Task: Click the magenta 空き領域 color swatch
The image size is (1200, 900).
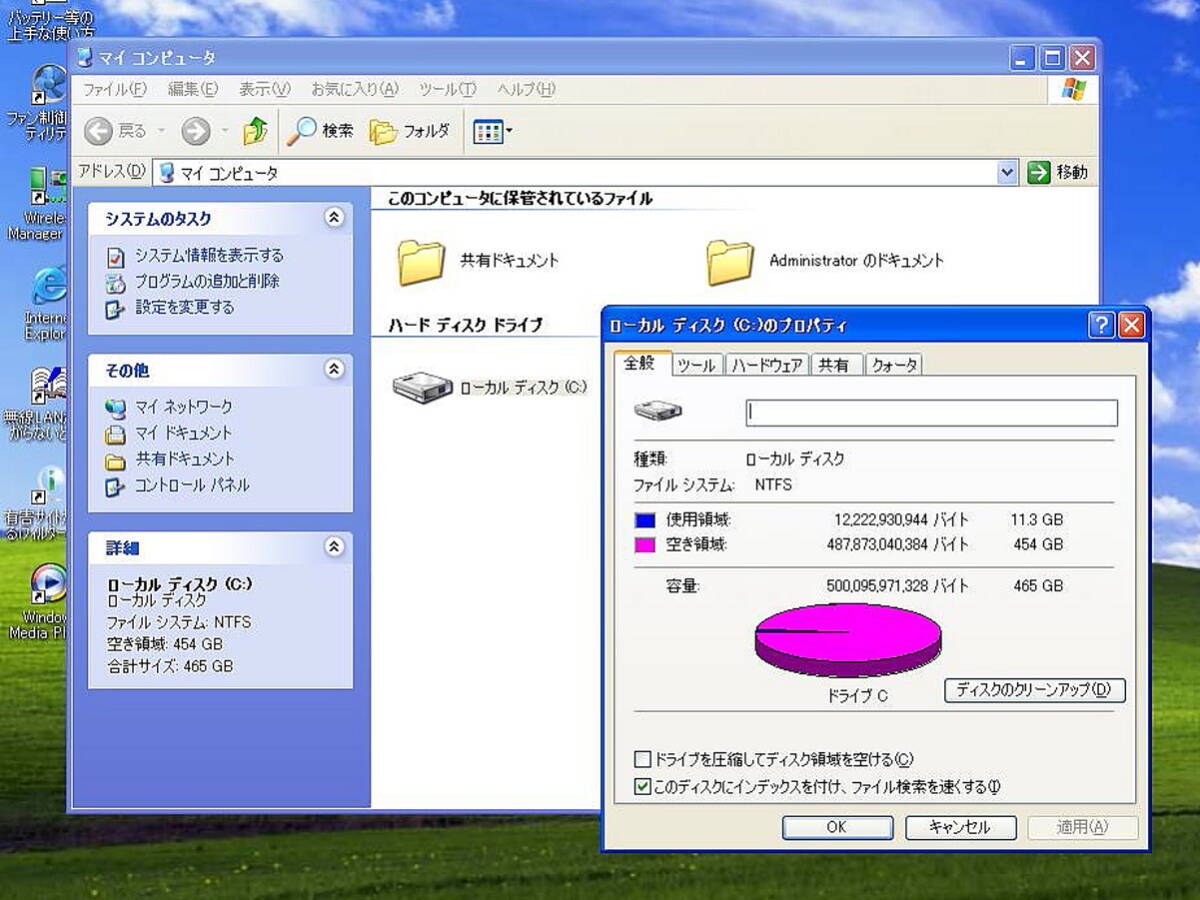Action: (x=645, y=545)
